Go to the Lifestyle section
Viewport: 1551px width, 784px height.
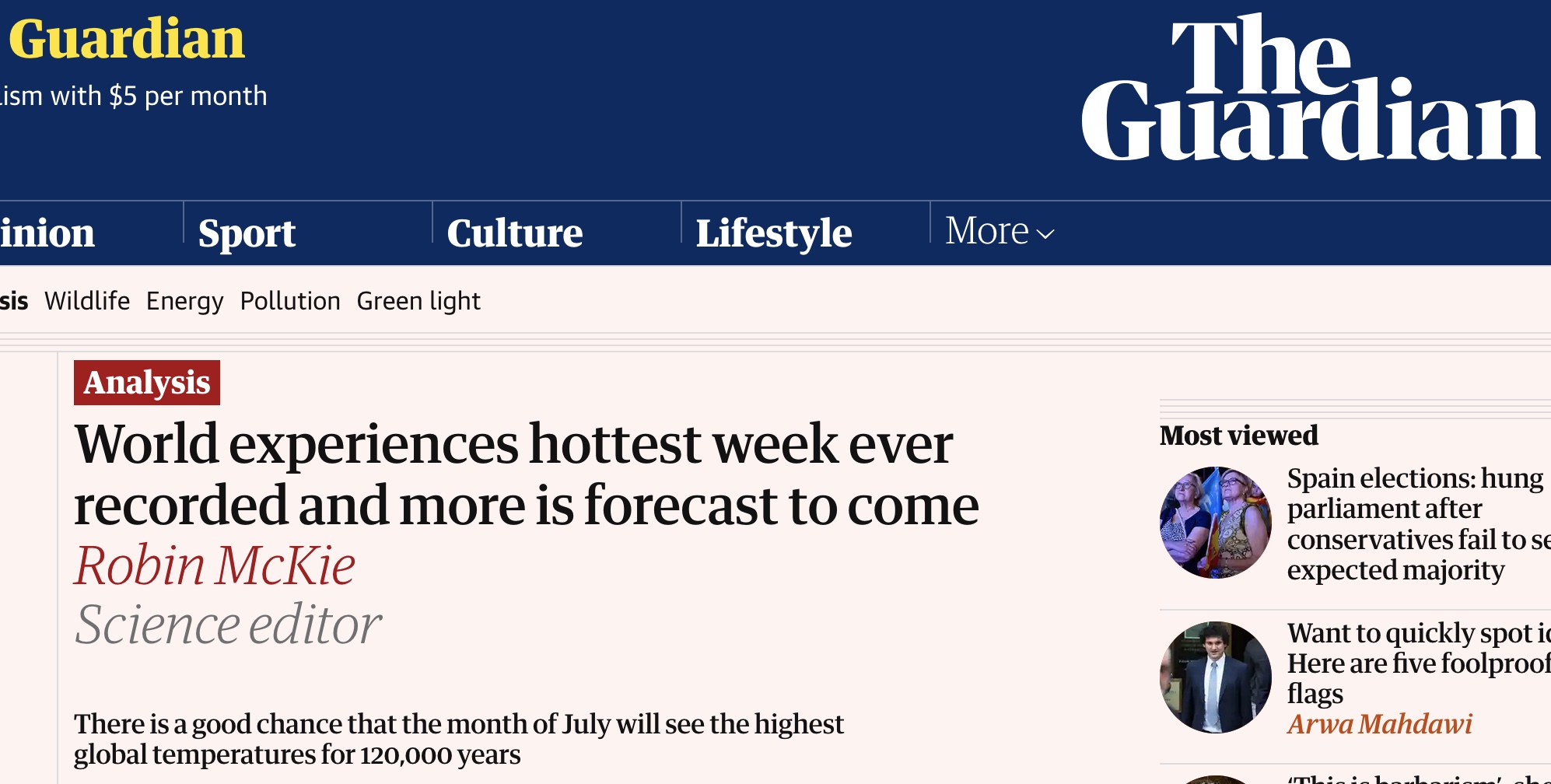[x=773, y=233]
